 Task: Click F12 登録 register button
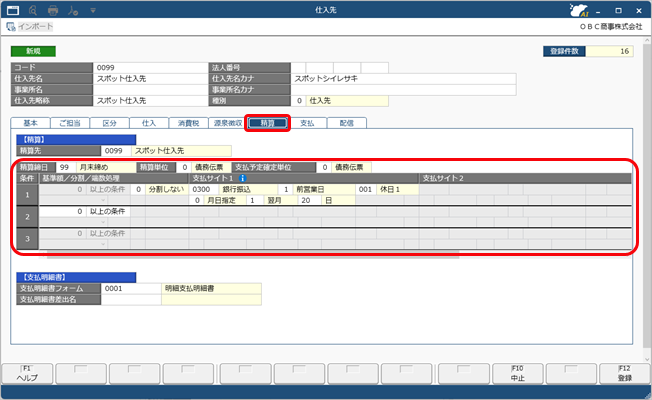coord(625,373)
